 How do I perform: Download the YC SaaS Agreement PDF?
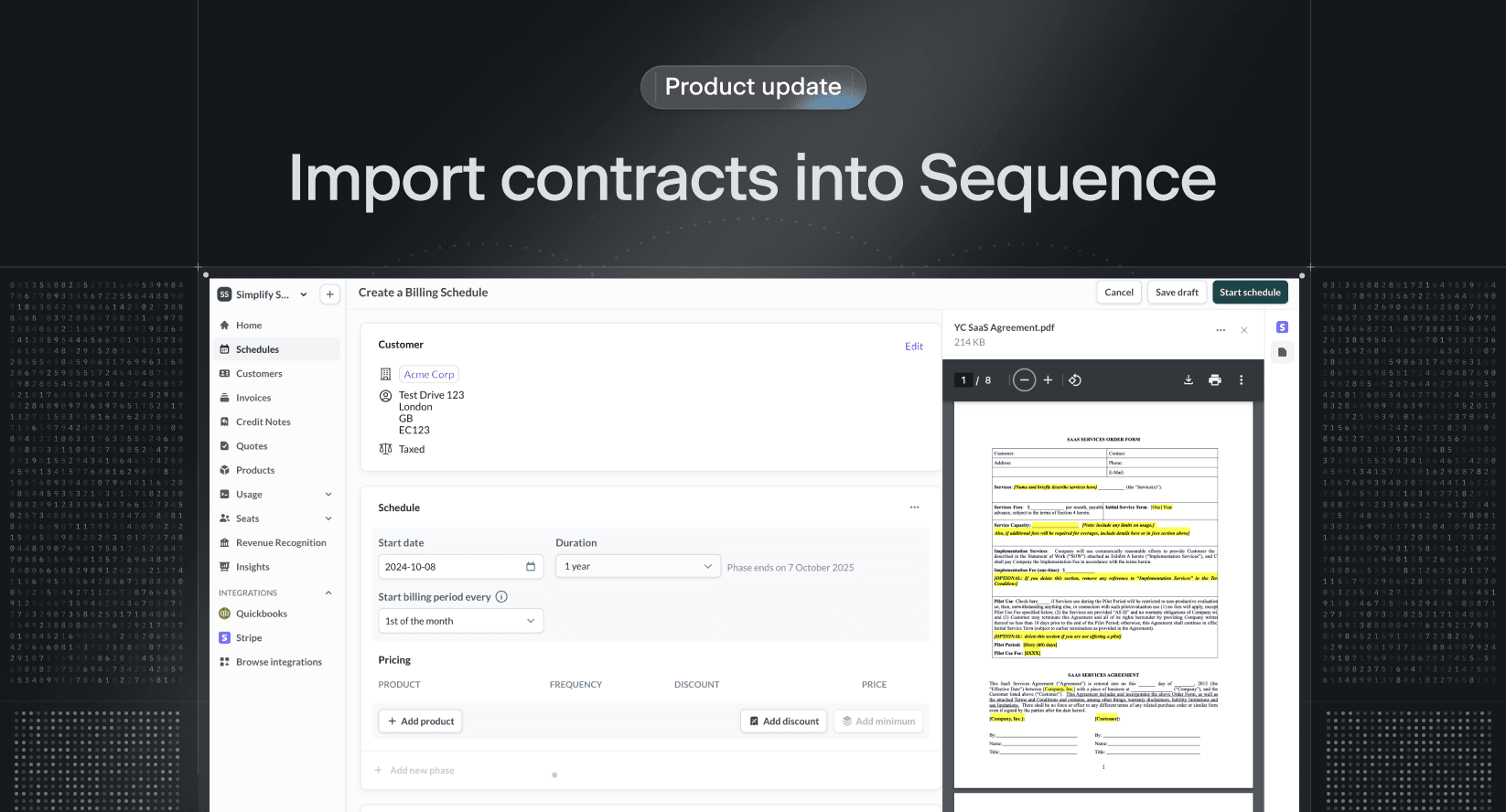1189,380
